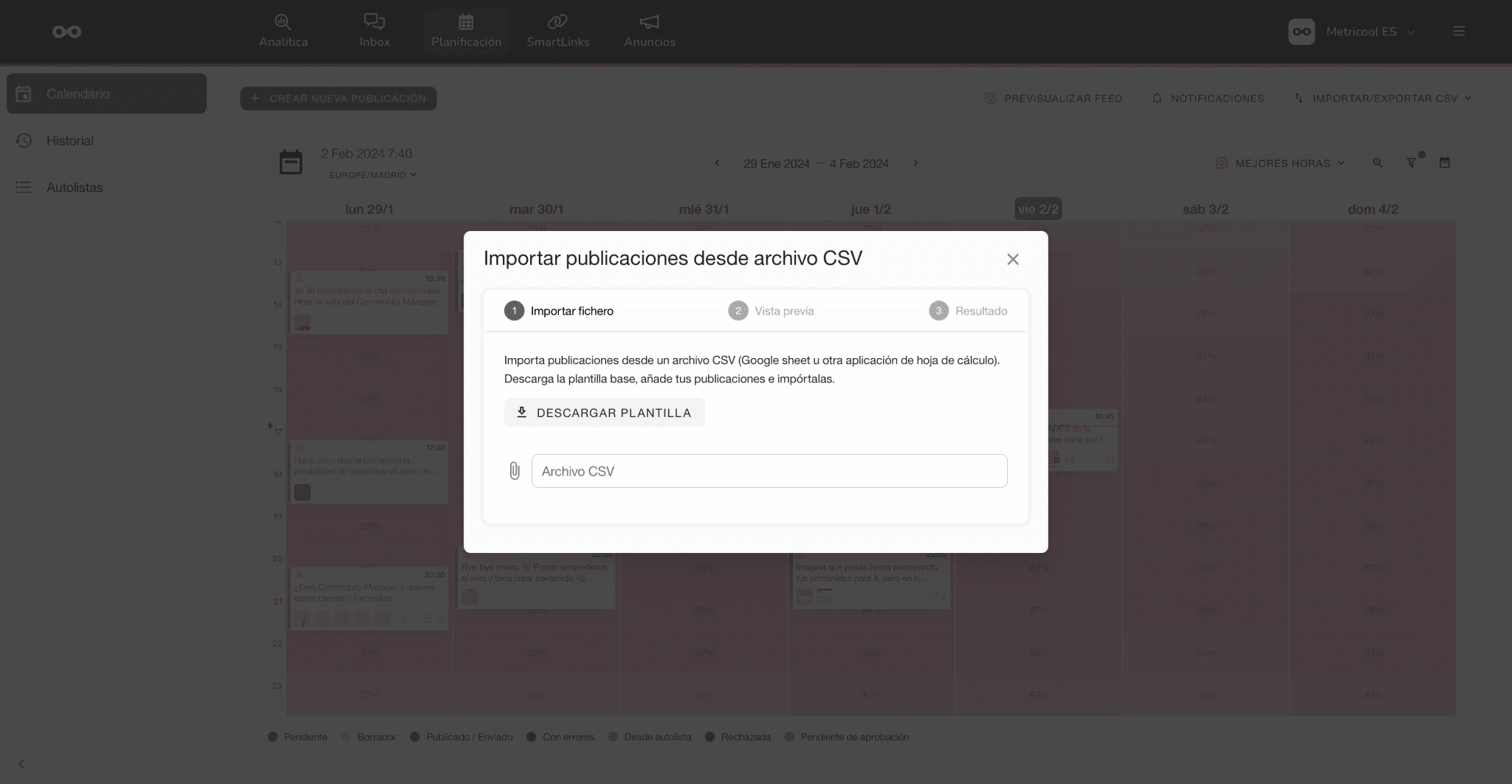Click the calendar view icon beside the filter
Viewport: 1512px width, 784px height.
1445,162
